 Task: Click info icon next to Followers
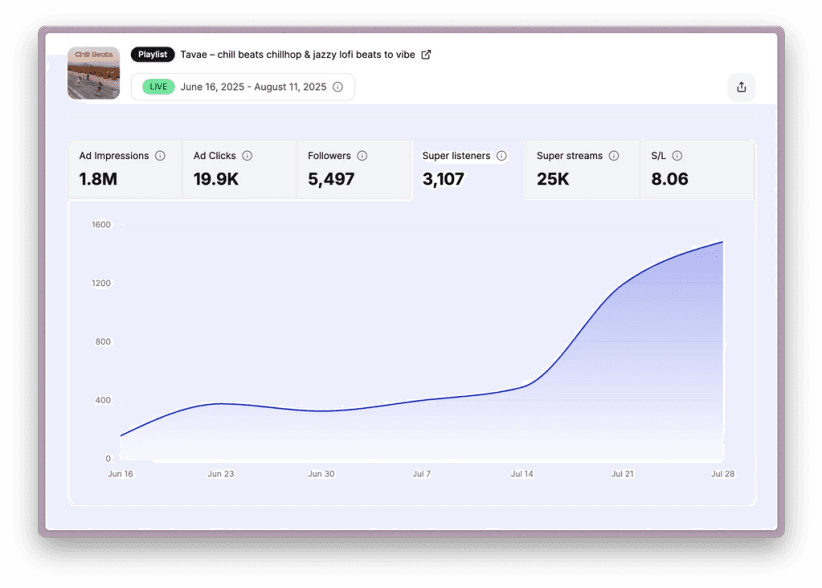pyautogui.click(x=362, y=156)
